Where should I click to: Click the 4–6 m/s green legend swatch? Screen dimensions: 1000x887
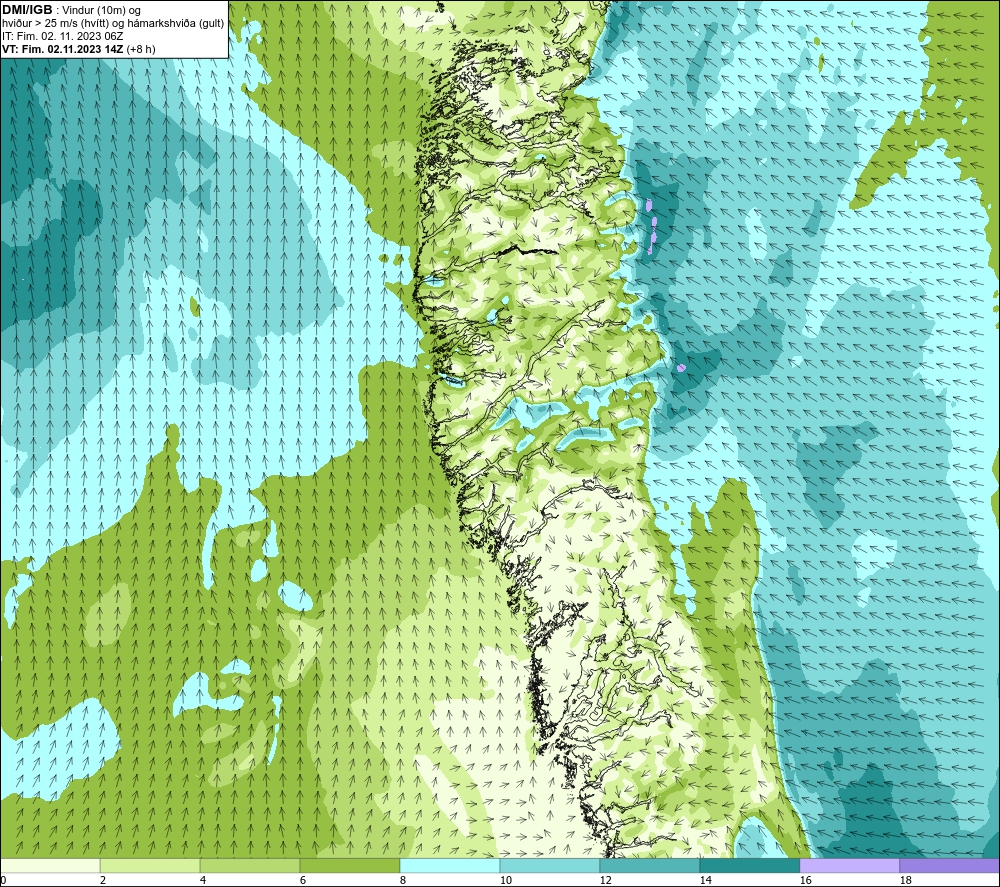250,865
